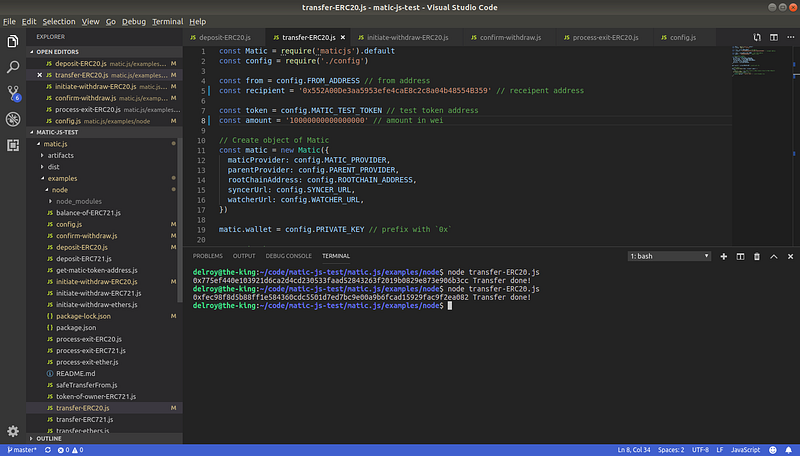Change language mode JavaScript in status bar

[745, 450]
